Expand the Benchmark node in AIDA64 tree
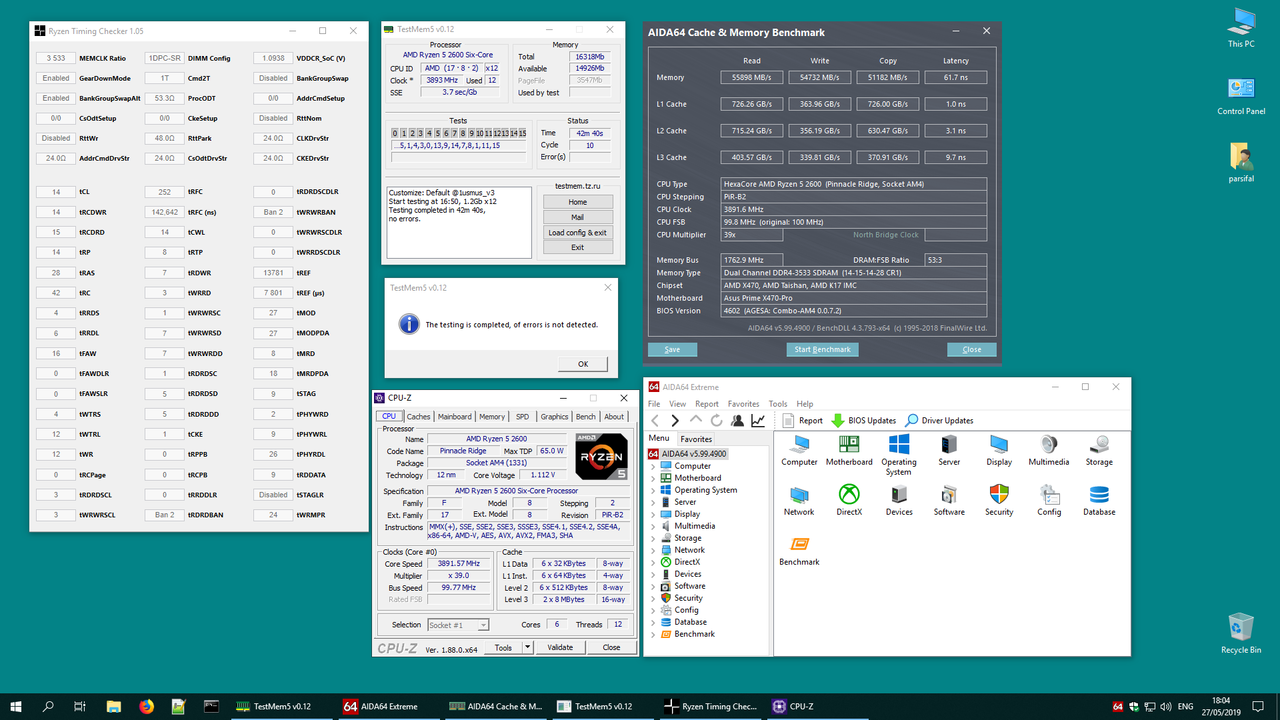 click(654, 634)
